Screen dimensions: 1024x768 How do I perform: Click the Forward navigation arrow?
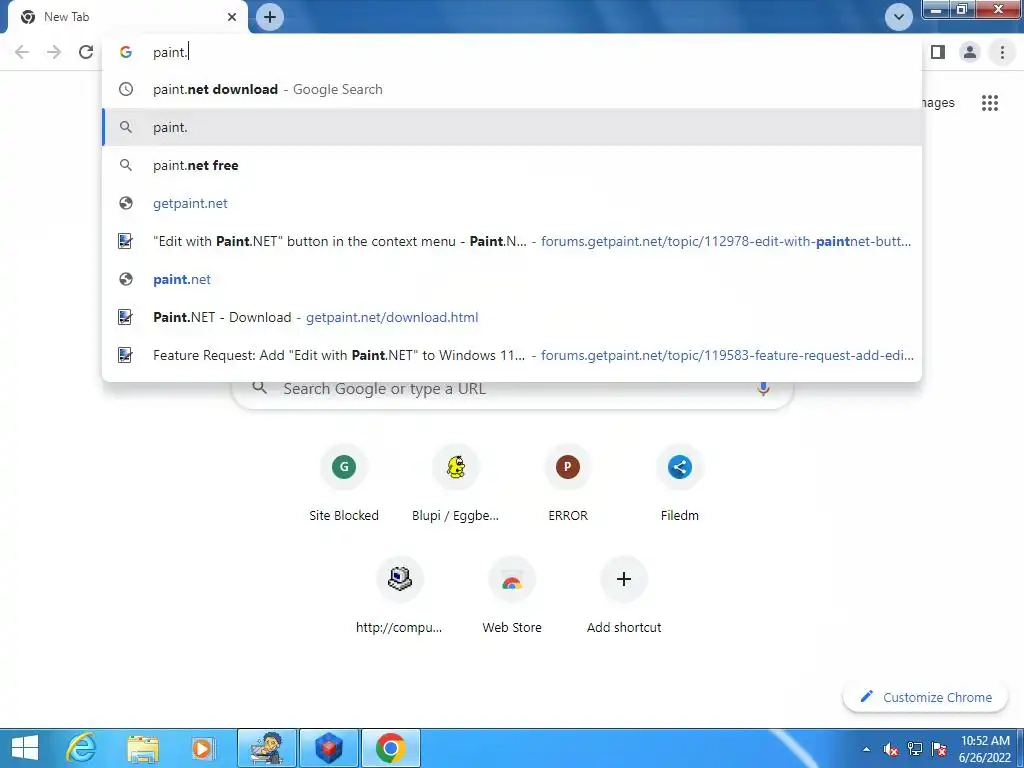(x=54, y=52)
